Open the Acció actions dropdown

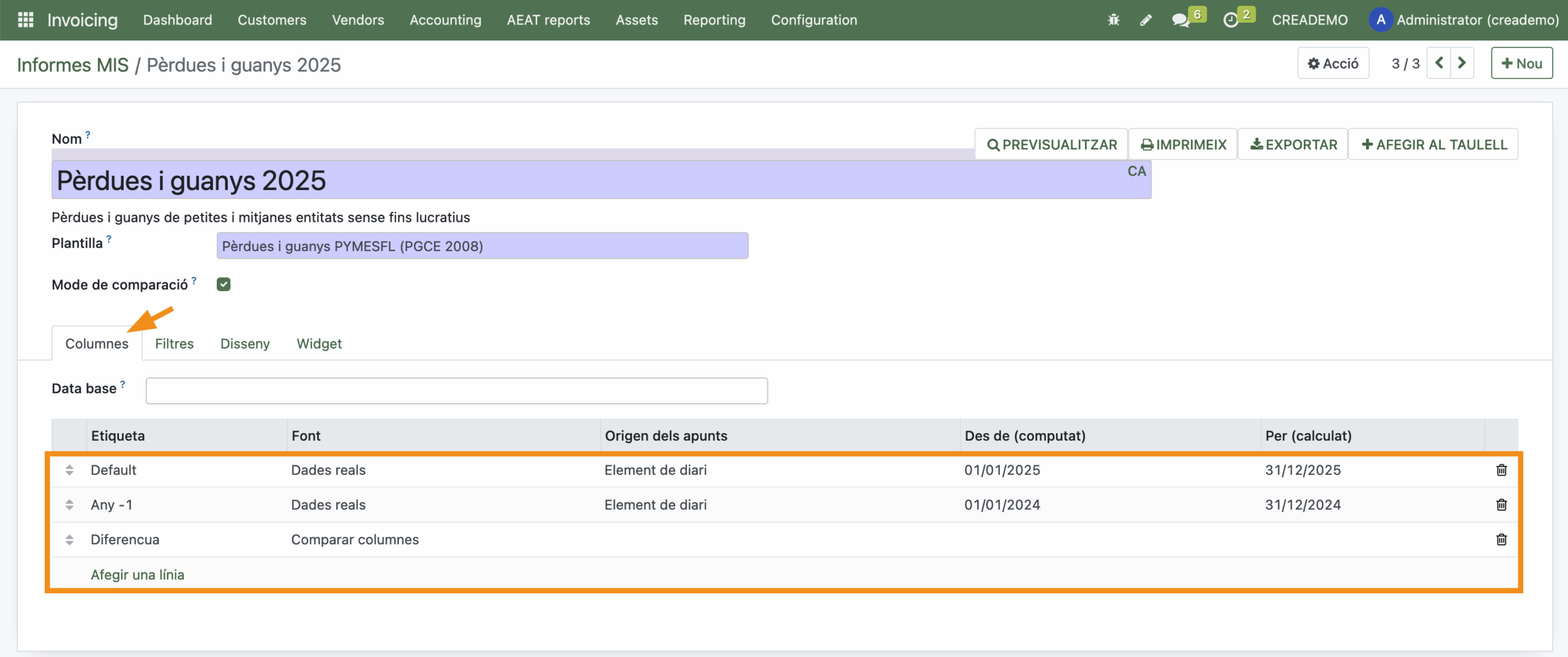pos(1333,64)
